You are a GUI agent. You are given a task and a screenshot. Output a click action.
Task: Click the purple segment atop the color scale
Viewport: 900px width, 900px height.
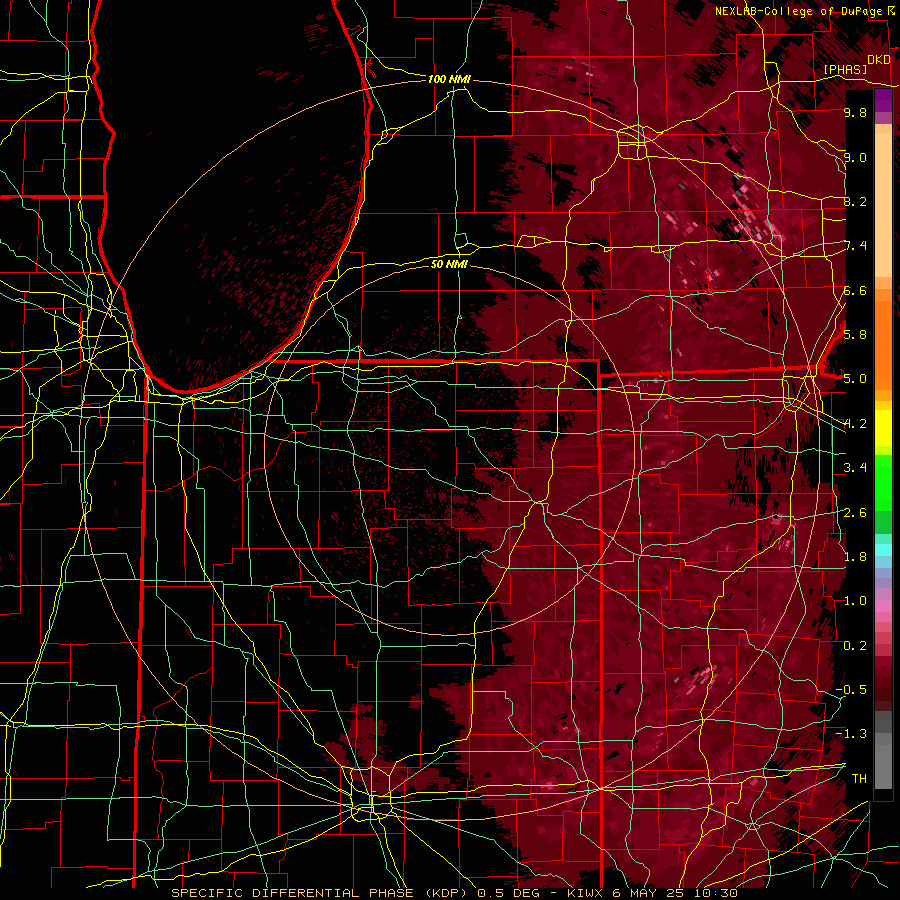[883, 101]
